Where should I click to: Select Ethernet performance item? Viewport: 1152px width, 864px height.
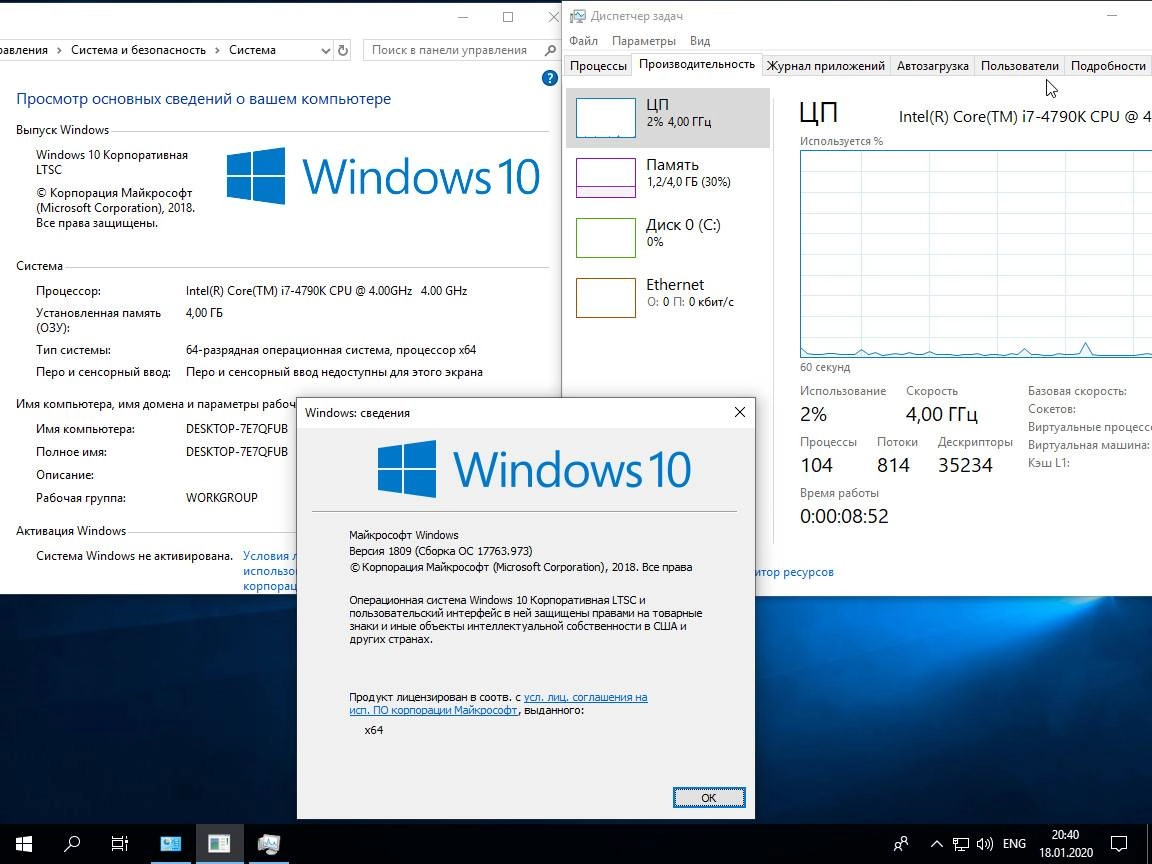coord(668,298)
